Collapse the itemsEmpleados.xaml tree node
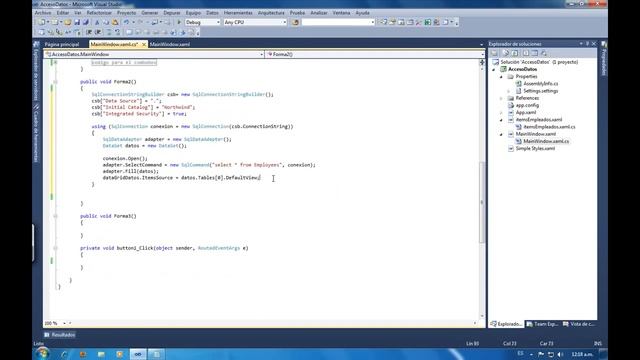 tap(502, 120)
